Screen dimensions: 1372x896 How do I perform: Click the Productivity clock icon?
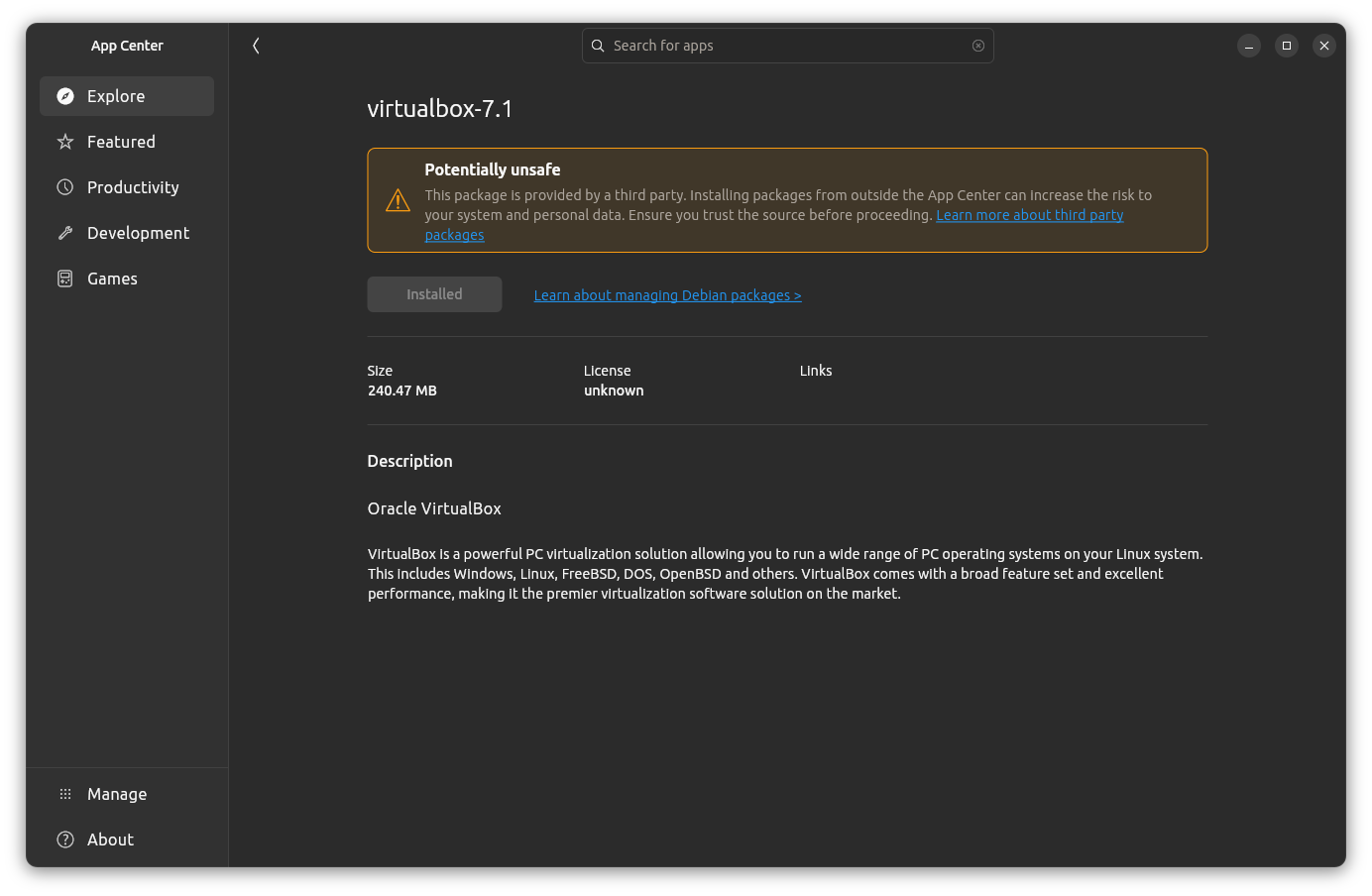[x=65, y=187]
